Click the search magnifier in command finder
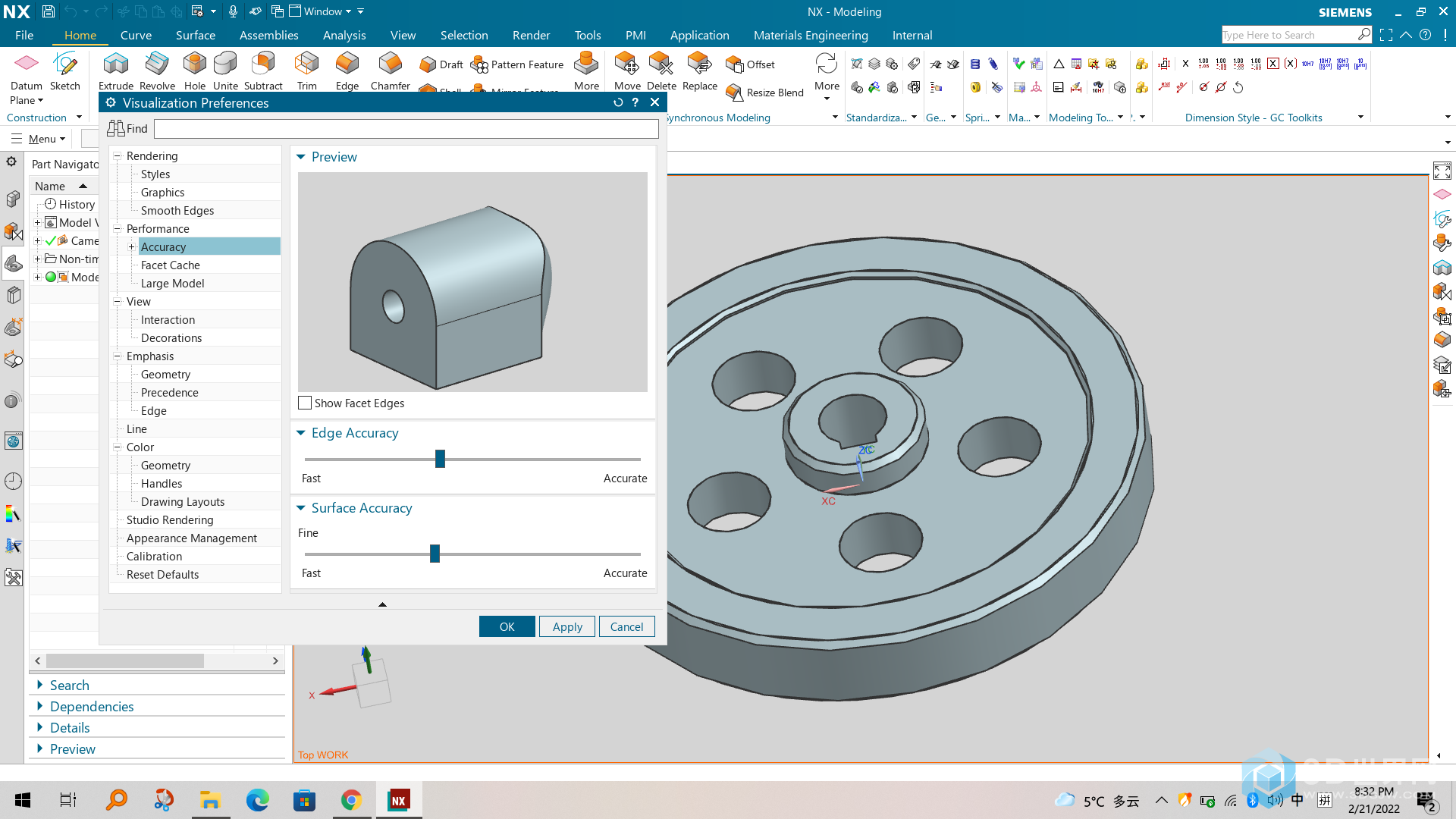The height and width of the screenshot is (819, 1456). click(1364, 35)
